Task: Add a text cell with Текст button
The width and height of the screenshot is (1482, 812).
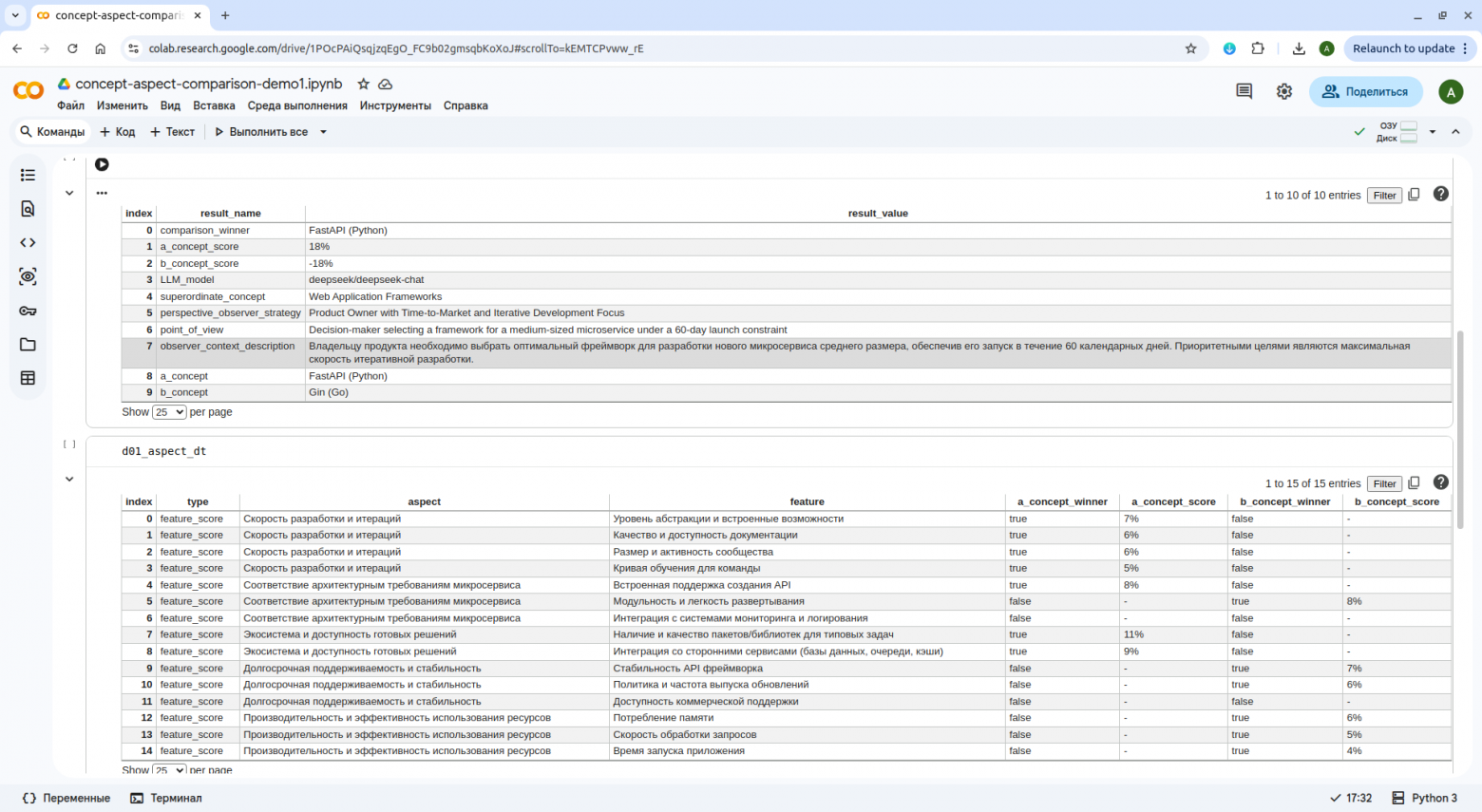Action: click(x=172, y=132)
